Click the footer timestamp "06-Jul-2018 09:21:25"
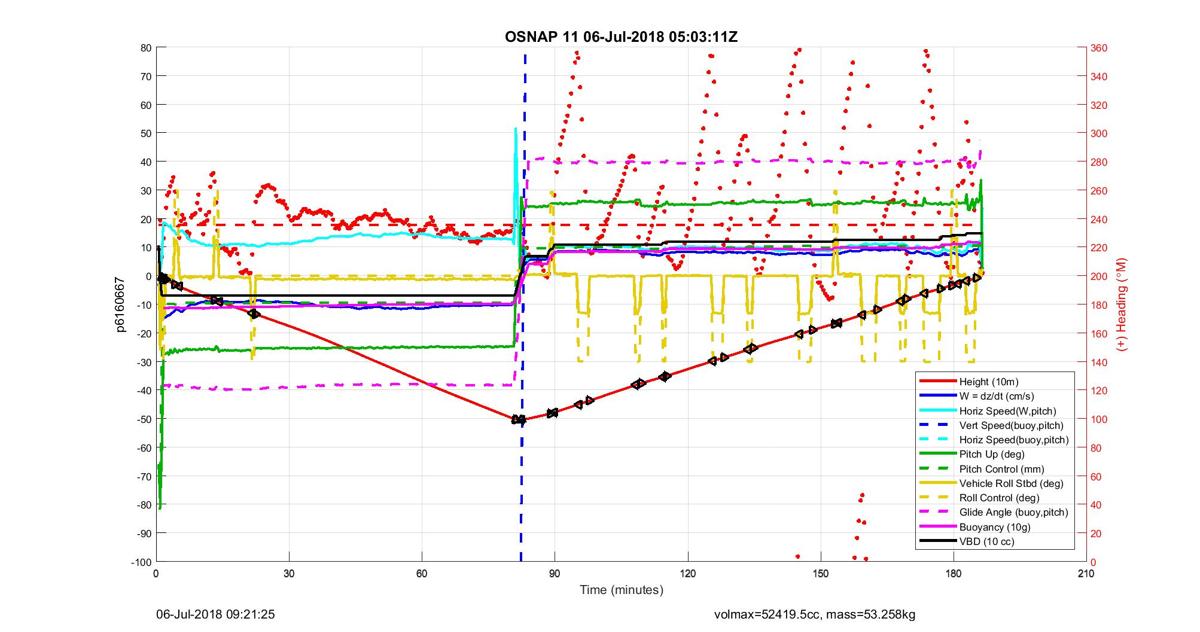Screen dimensions: 1200x632 pyautogui.click(x=216, y=616)
